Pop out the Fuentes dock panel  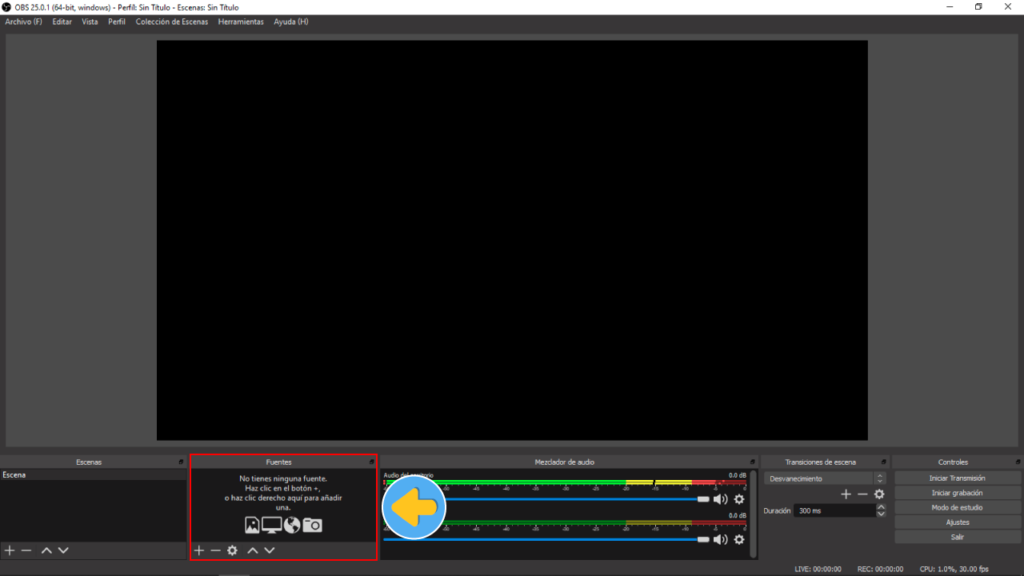pos(372,462)
